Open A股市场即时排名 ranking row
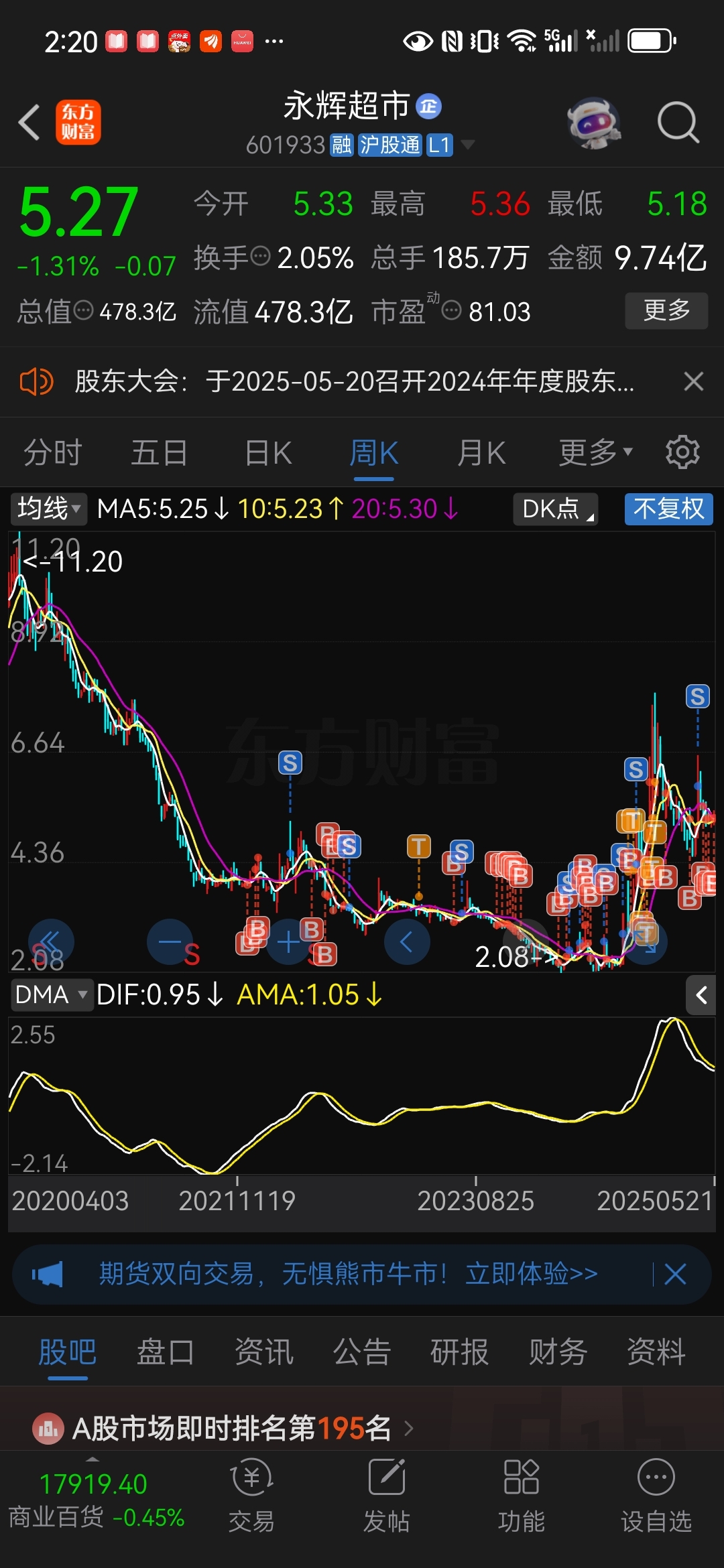Image resolution: width=724 pixels, height=1568 pixels. click(x=362, y=1428)
